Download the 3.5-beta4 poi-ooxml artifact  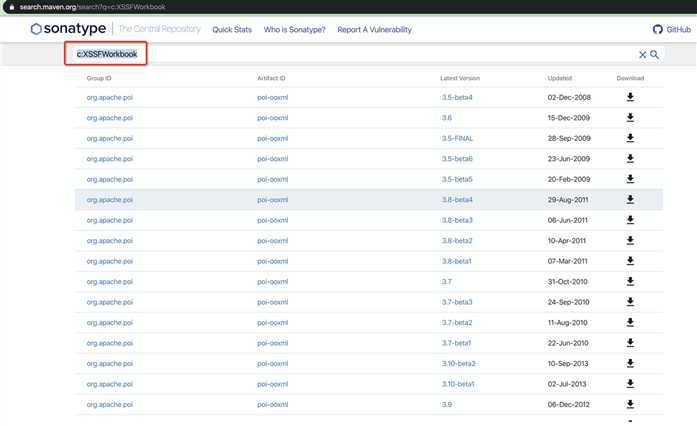coord(630,97)
